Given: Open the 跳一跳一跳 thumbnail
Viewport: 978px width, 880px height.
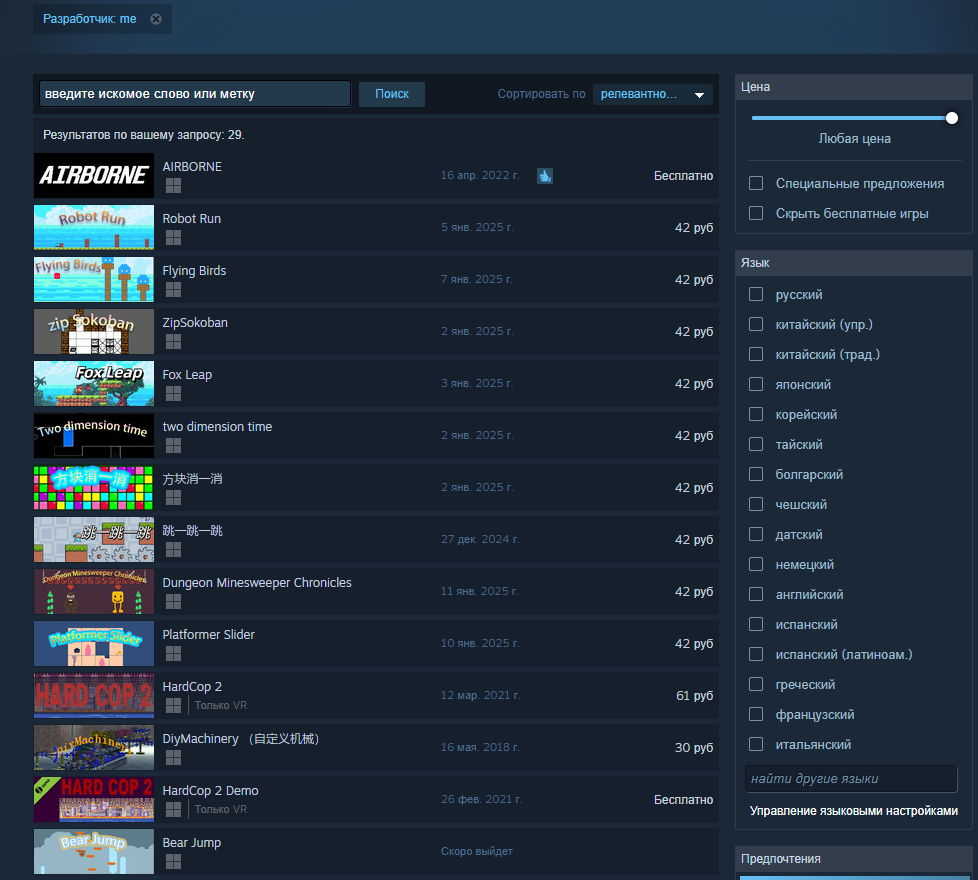Looking at the screenshot, I should click(x=94, y=539).
